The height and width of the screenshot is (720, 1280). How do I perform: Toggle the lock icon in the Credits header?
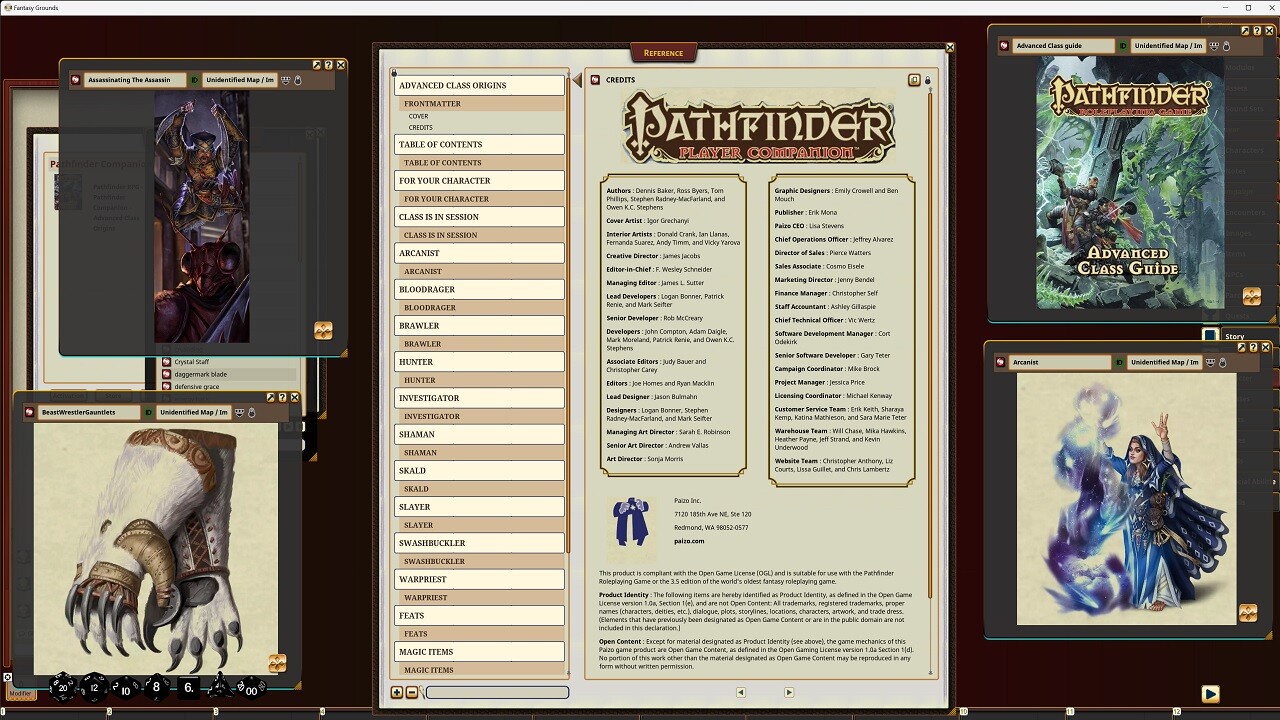pos(927,80)
